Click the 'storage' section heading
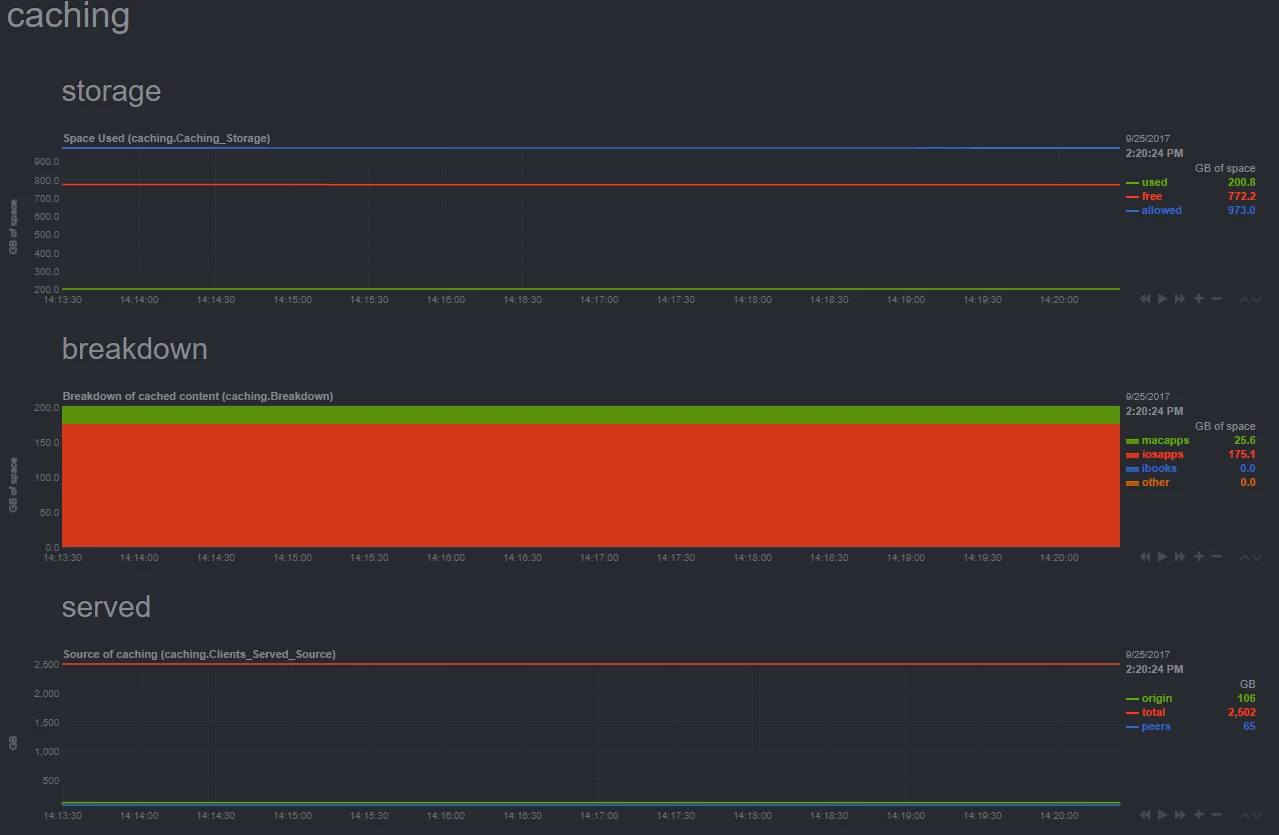The height and width of the screenshot is (835, 1279). (111, 91)
